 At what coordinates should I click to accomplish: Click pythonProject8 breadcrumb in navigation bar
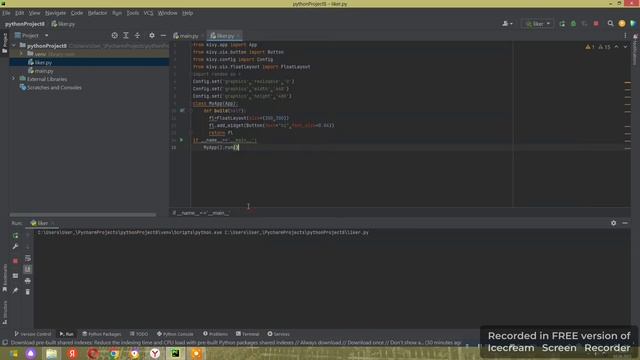pos(25,24)
